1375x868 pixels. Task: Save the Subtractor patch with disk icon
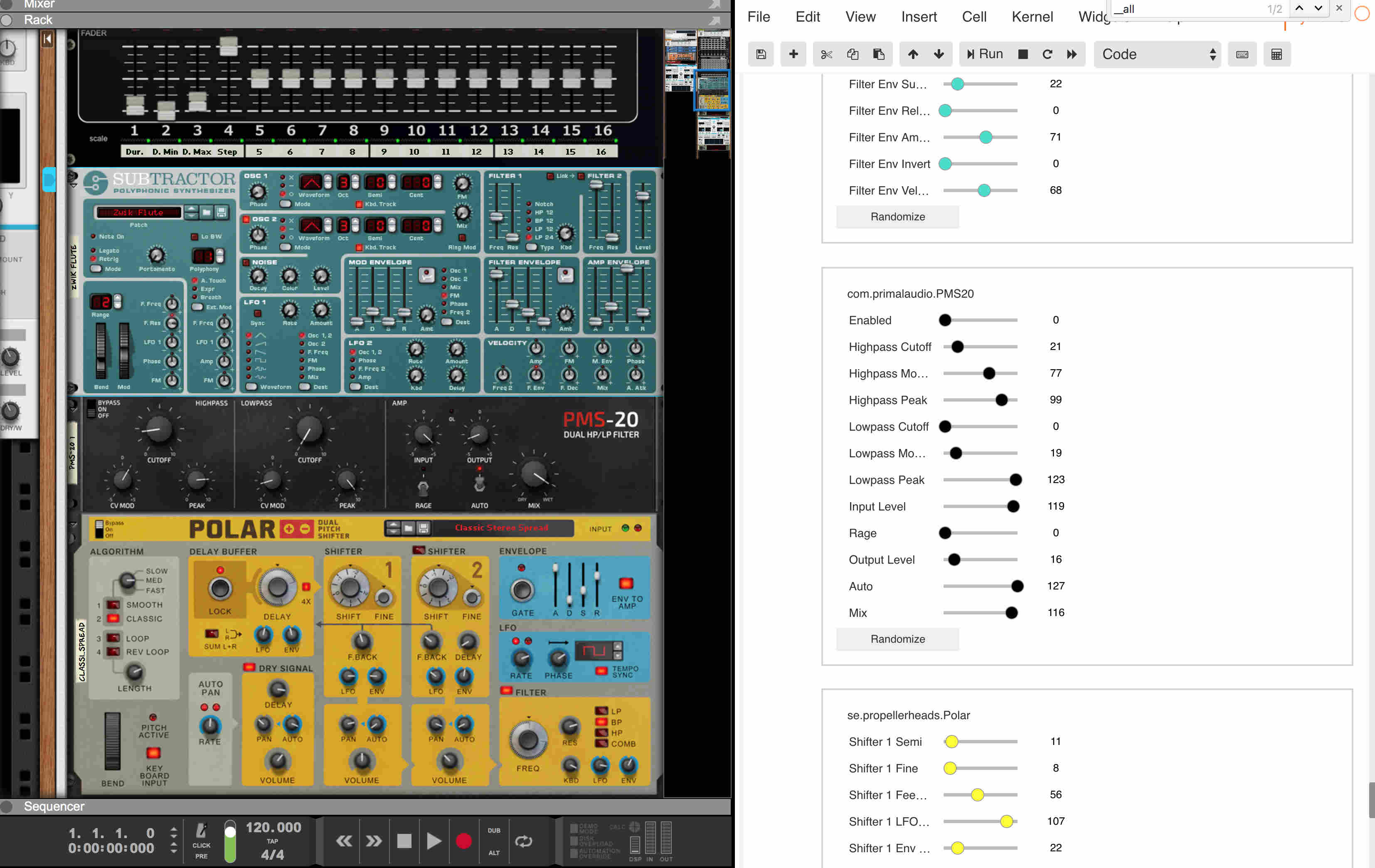(222, 212)
